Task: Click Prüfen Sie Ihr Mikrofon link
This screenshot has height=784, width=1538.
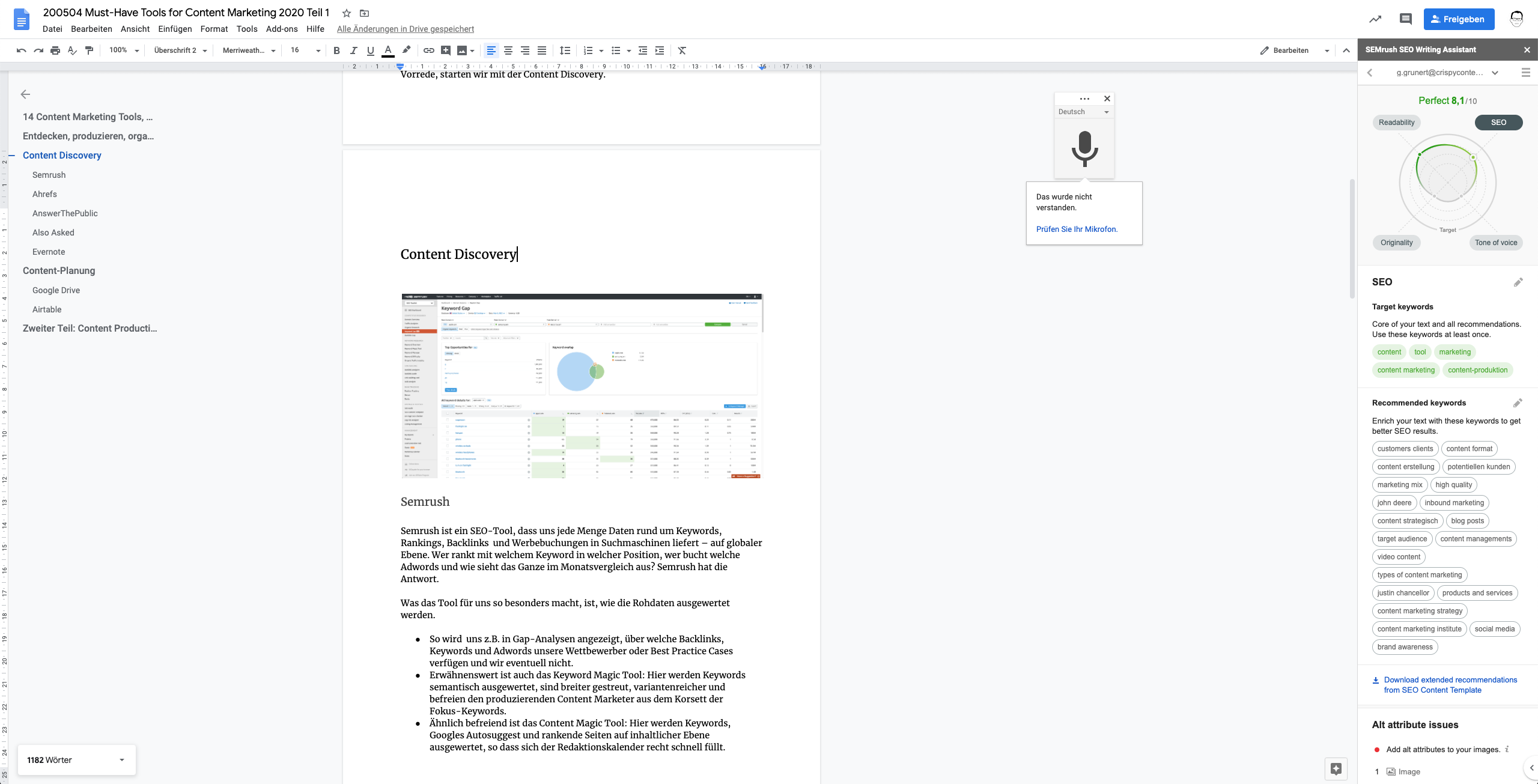Action: [1077, 229]
